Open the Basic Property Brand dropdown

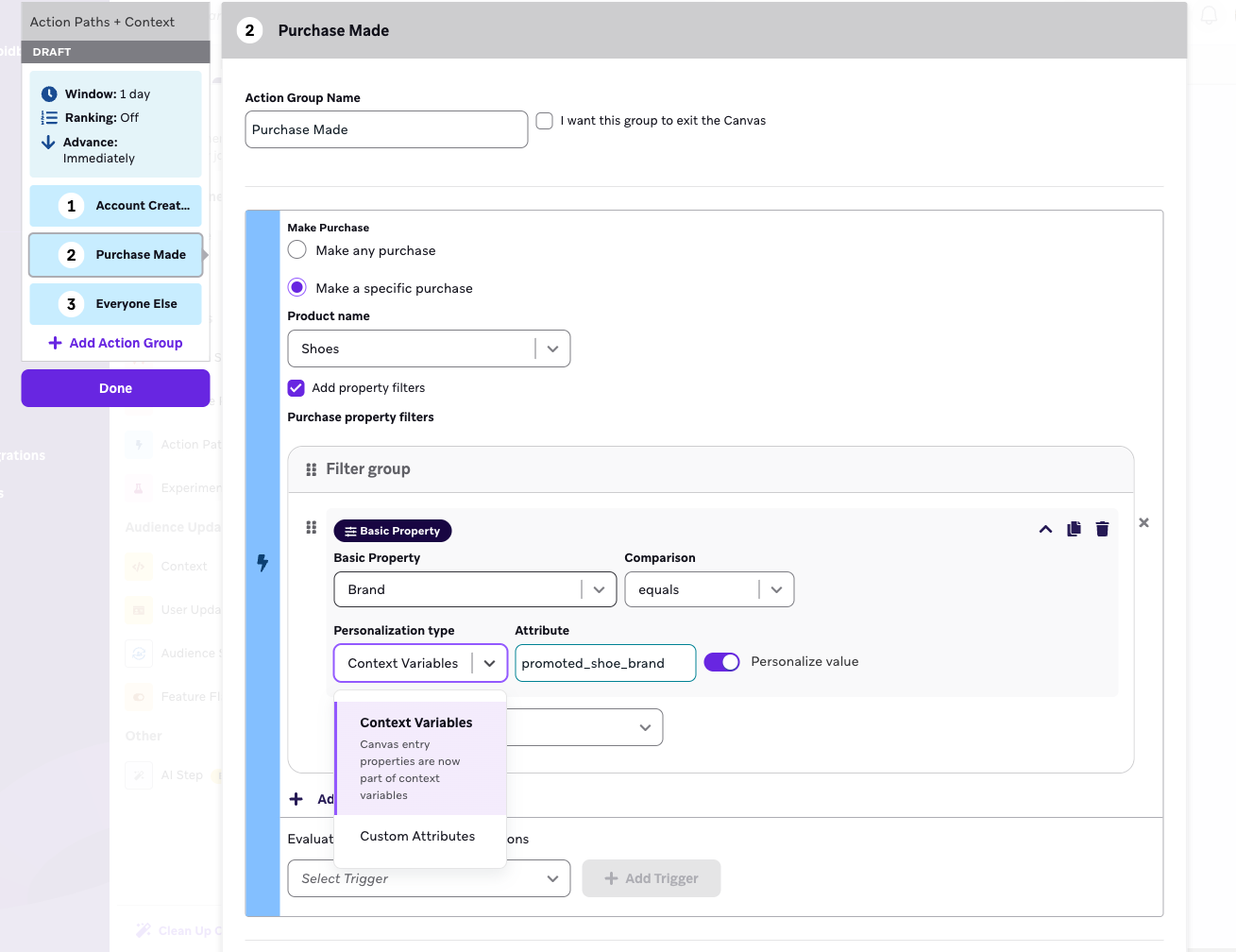coord(475,589)
